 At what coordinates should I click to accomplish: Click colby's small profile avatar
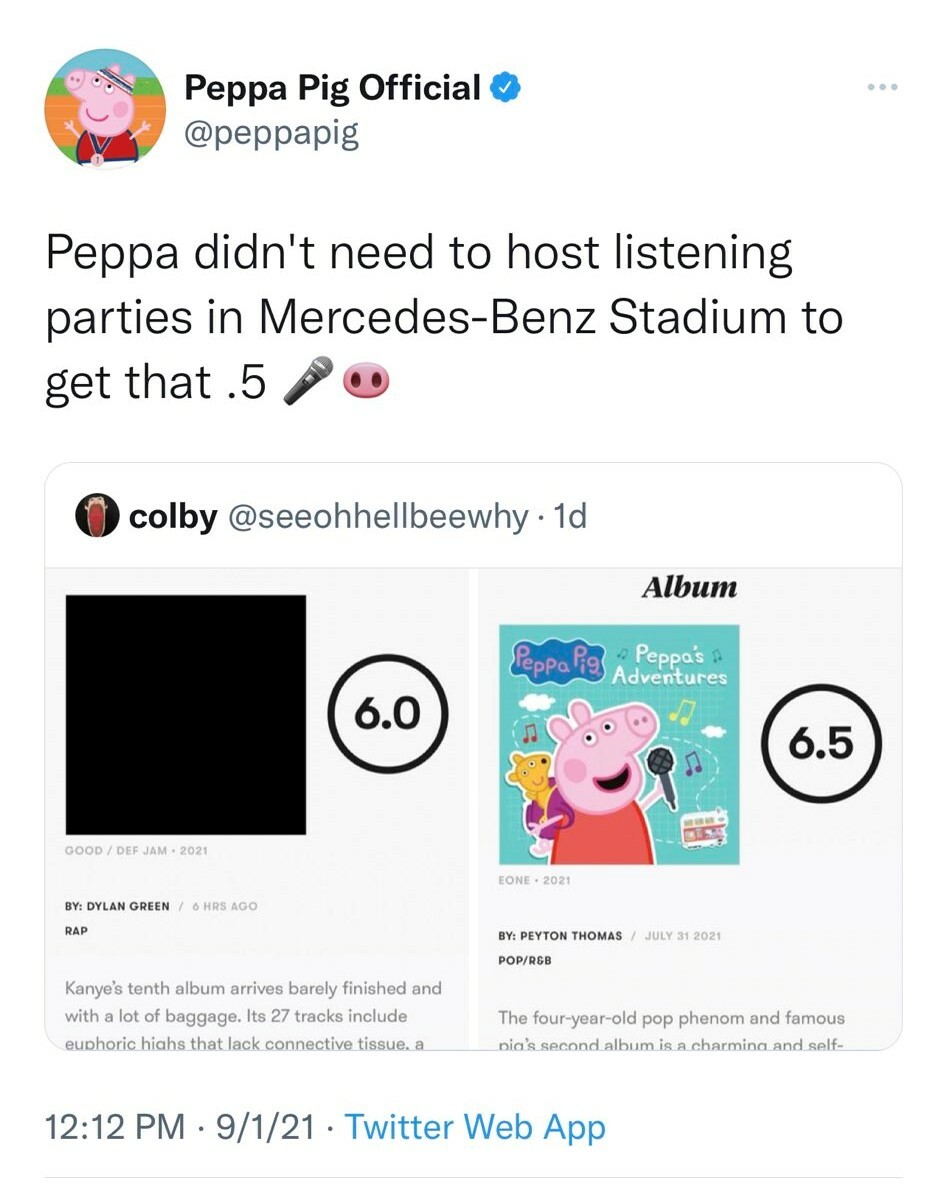pyautogui.click(x=97, y=516)
